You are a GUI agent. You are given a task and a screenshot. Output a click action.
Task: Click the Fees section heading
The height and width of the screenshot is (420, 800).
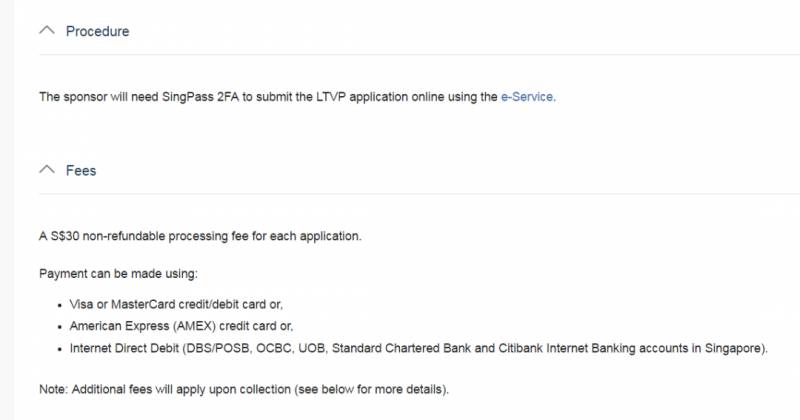pyautogui.click(x=81, y=171)
